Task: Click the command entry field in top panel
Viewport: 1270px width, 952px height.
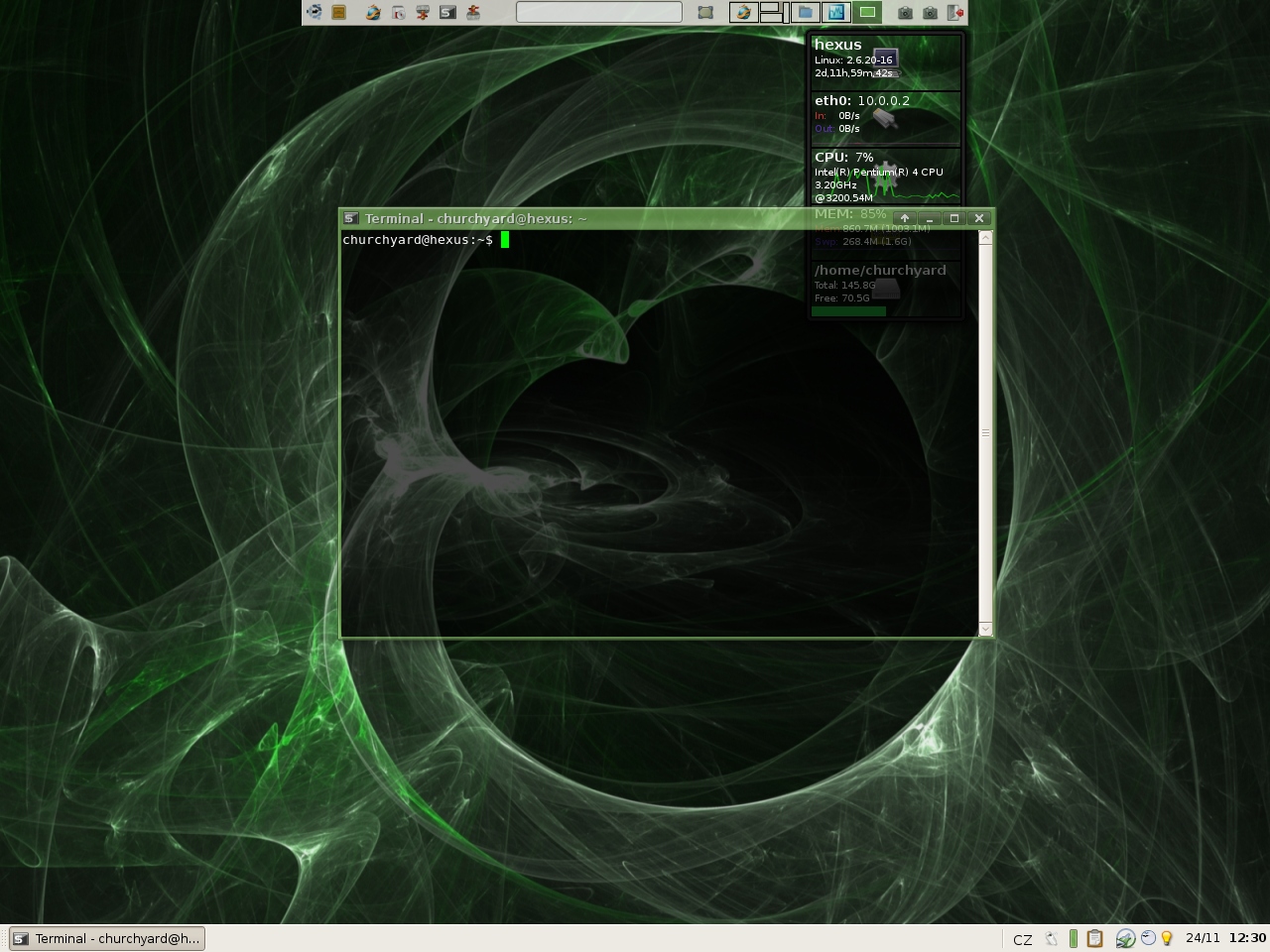Action: coord(599,12)
